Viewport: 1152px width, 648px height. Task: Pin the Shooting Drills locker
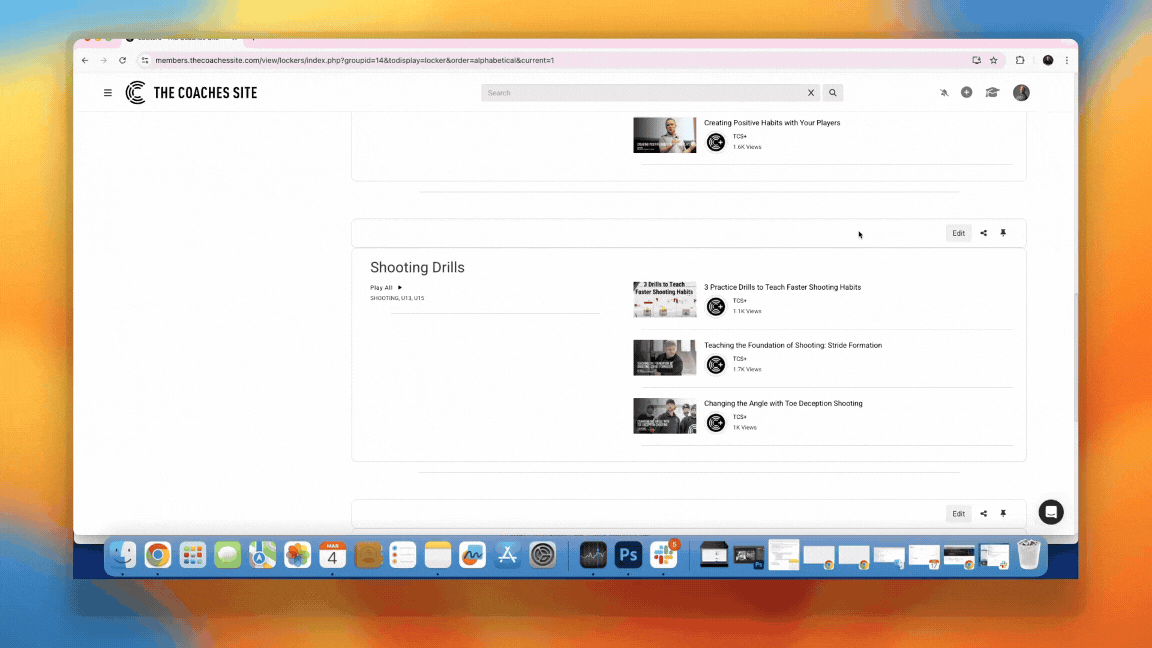1004,233
